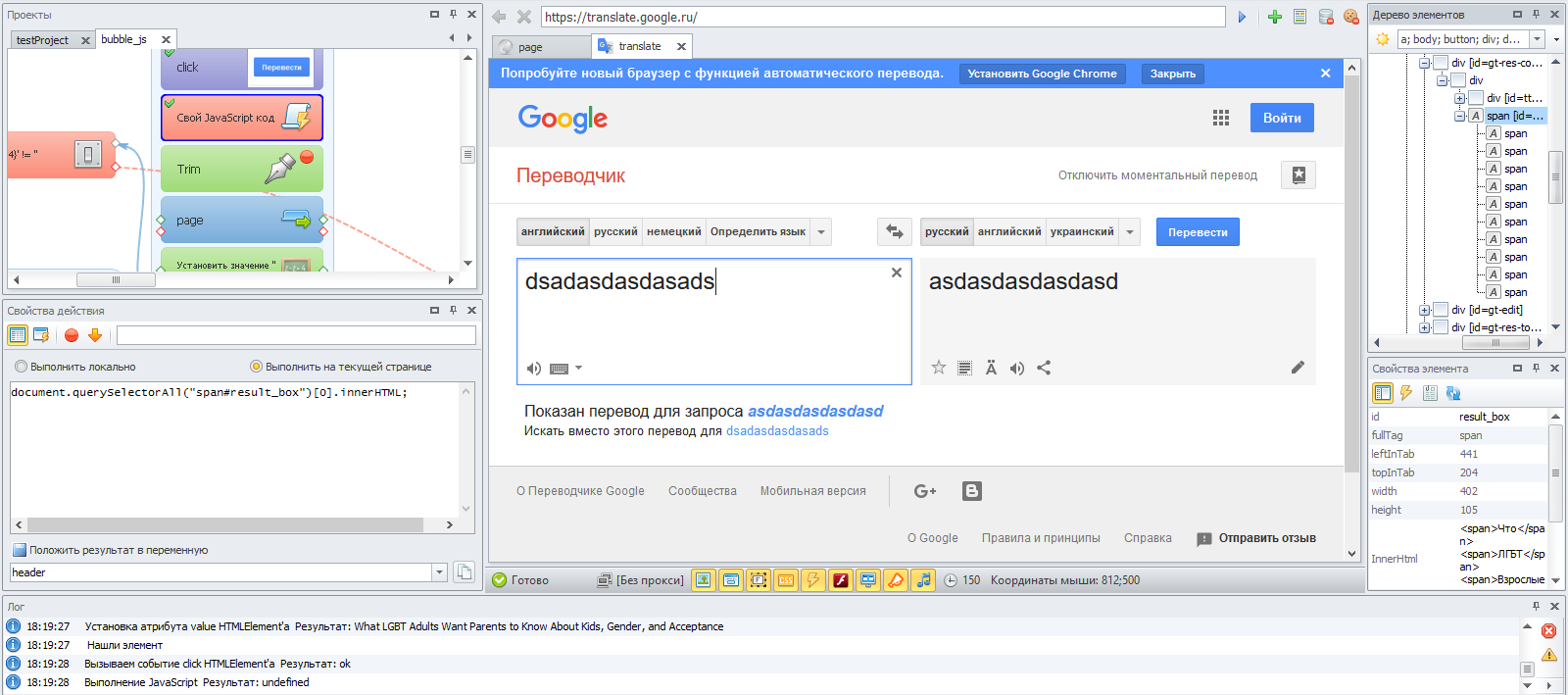
Task: Click the sun filter icon in the element tree
Action: coord(1383,39)
